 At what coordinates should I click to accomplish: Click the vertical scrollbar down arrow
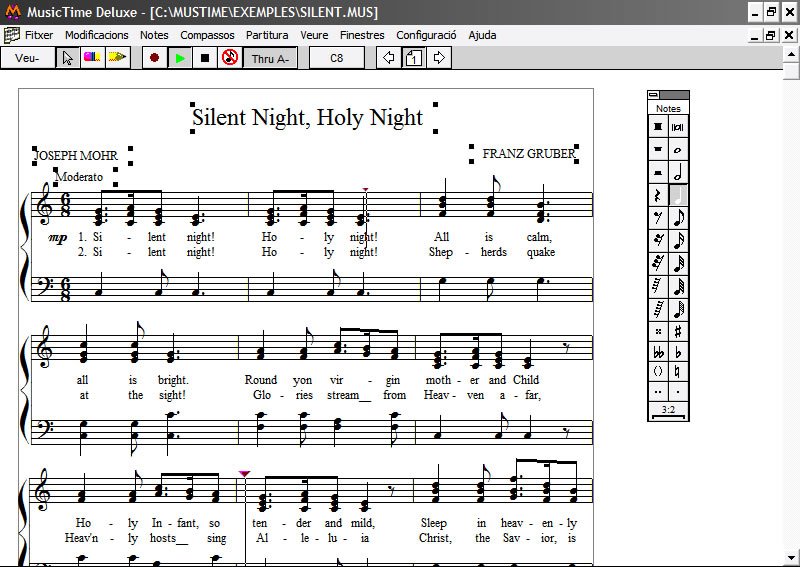(791, 558)
